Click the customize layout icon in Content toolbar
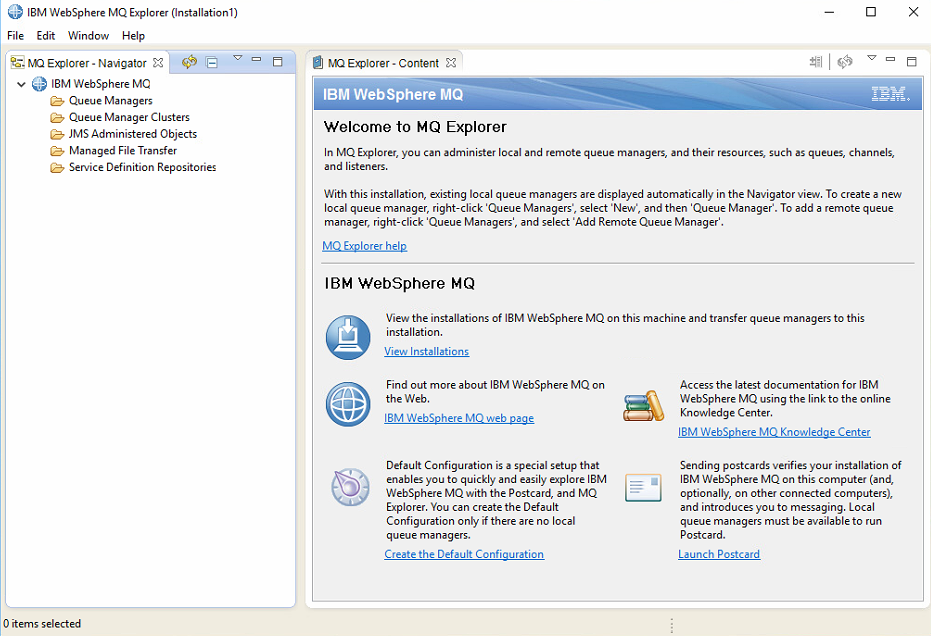931x636 pixels. coord(816,61)
